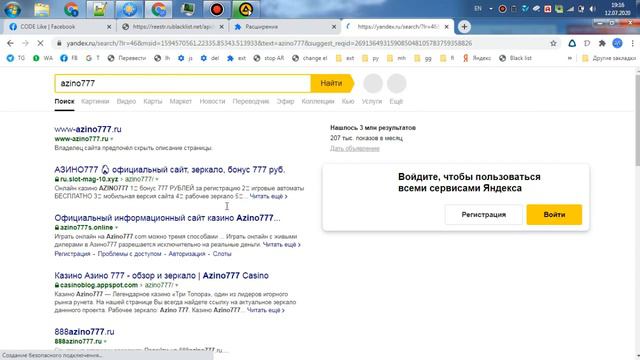
Task: Select the Новости search tab
Action: pos(212,101)
